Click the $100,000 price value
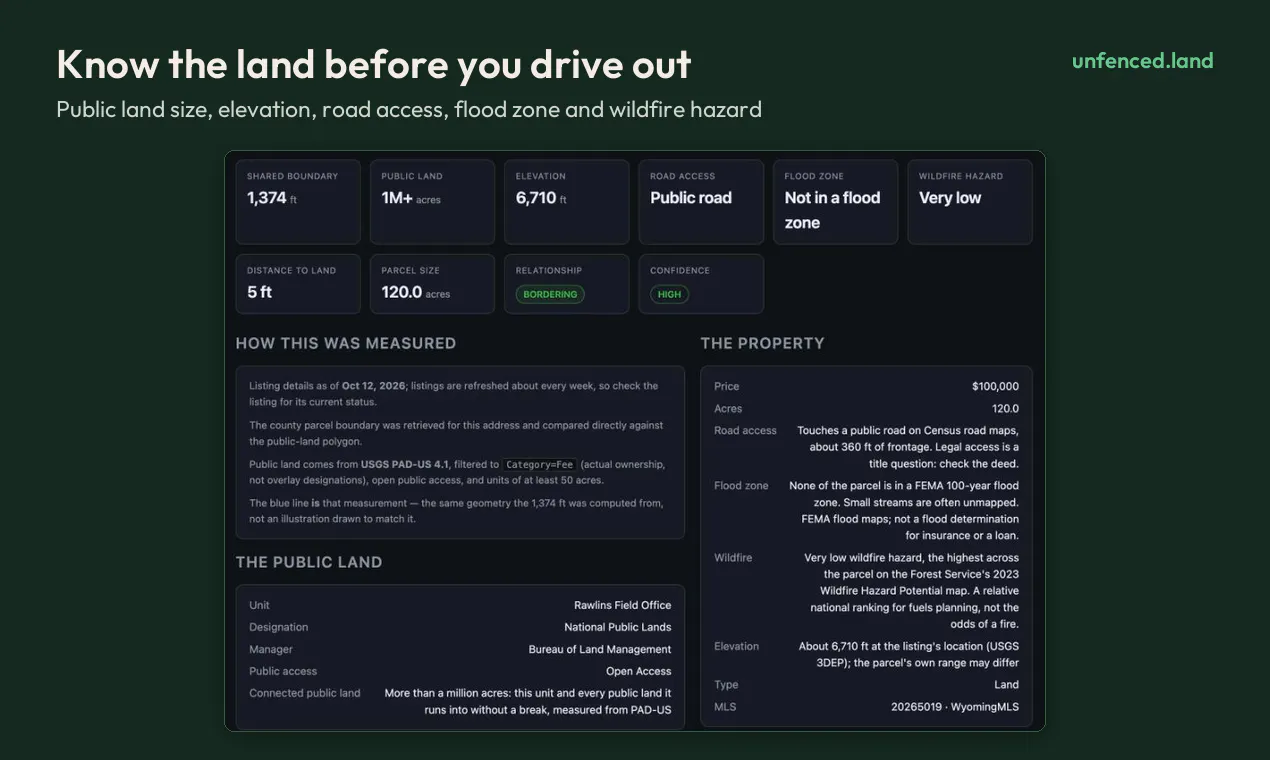Screen dimensions: 1270x760 [995, 386]
